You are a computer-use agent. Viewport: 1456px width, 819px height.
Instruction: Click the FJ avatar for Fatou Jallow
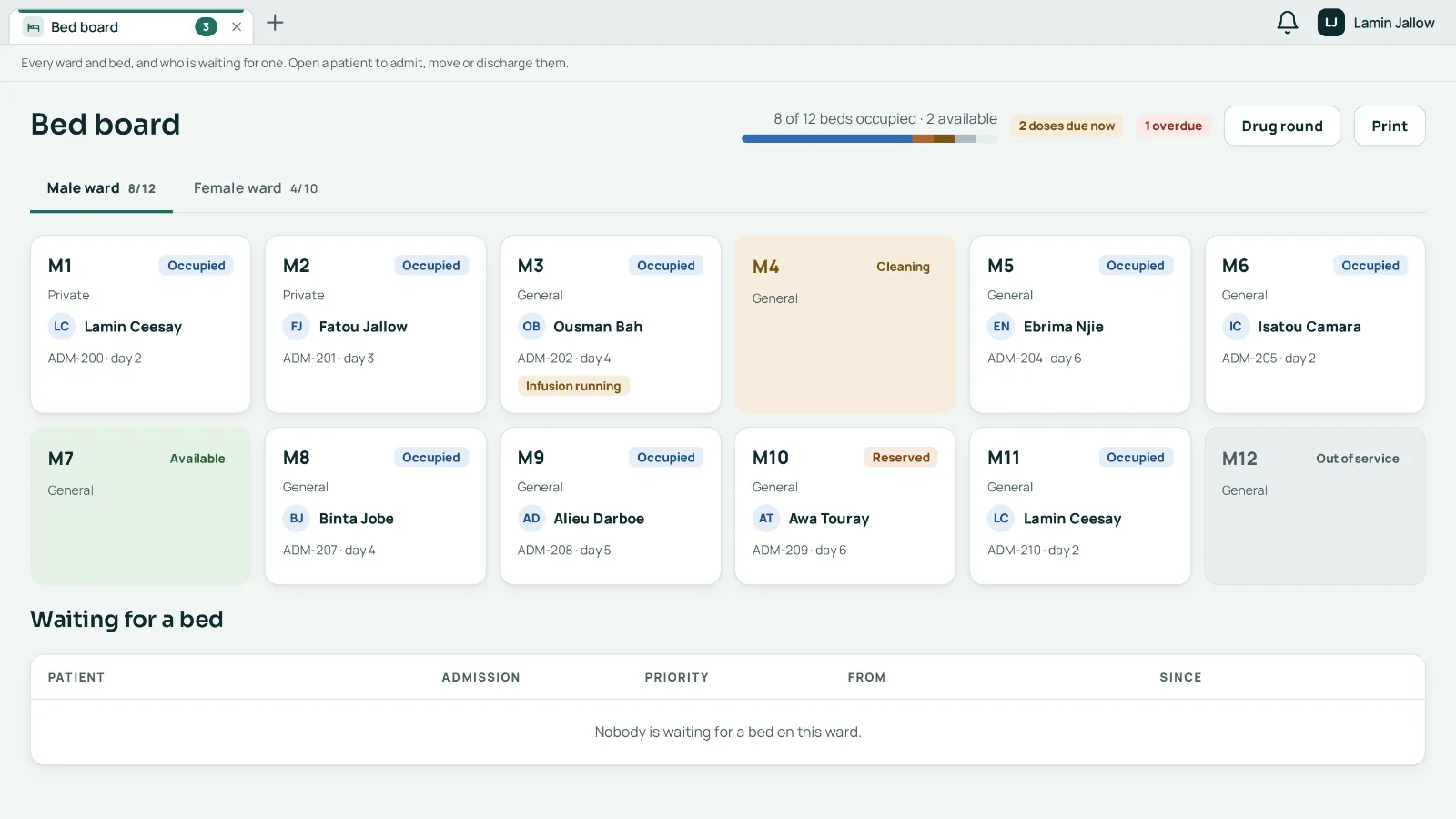(297, 327)
